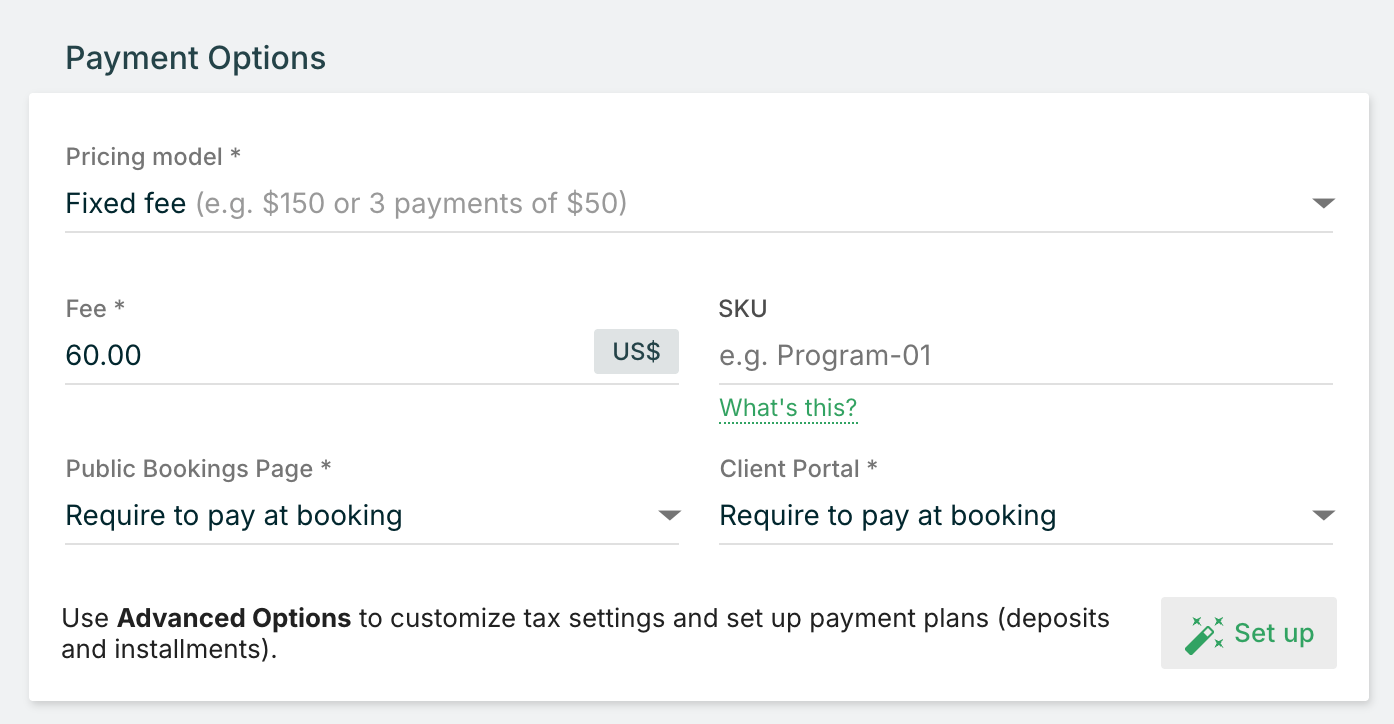Open the Pricing model dropdown arrow
This screenshot has height=724, width=1394.
coord(1323,204)
